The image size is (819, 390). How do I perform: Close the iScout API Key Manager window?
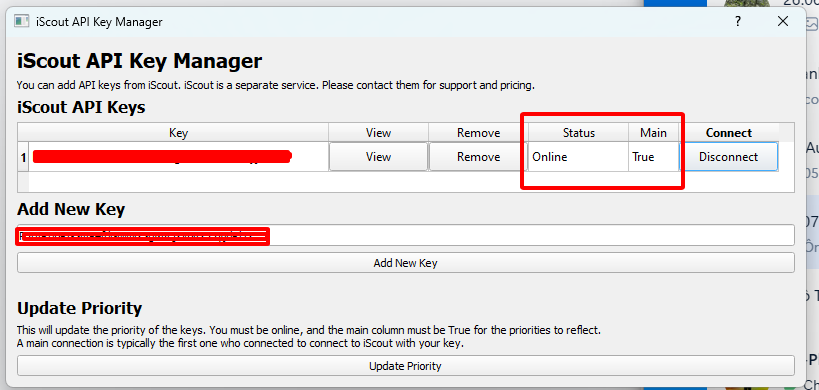(782, 21)
